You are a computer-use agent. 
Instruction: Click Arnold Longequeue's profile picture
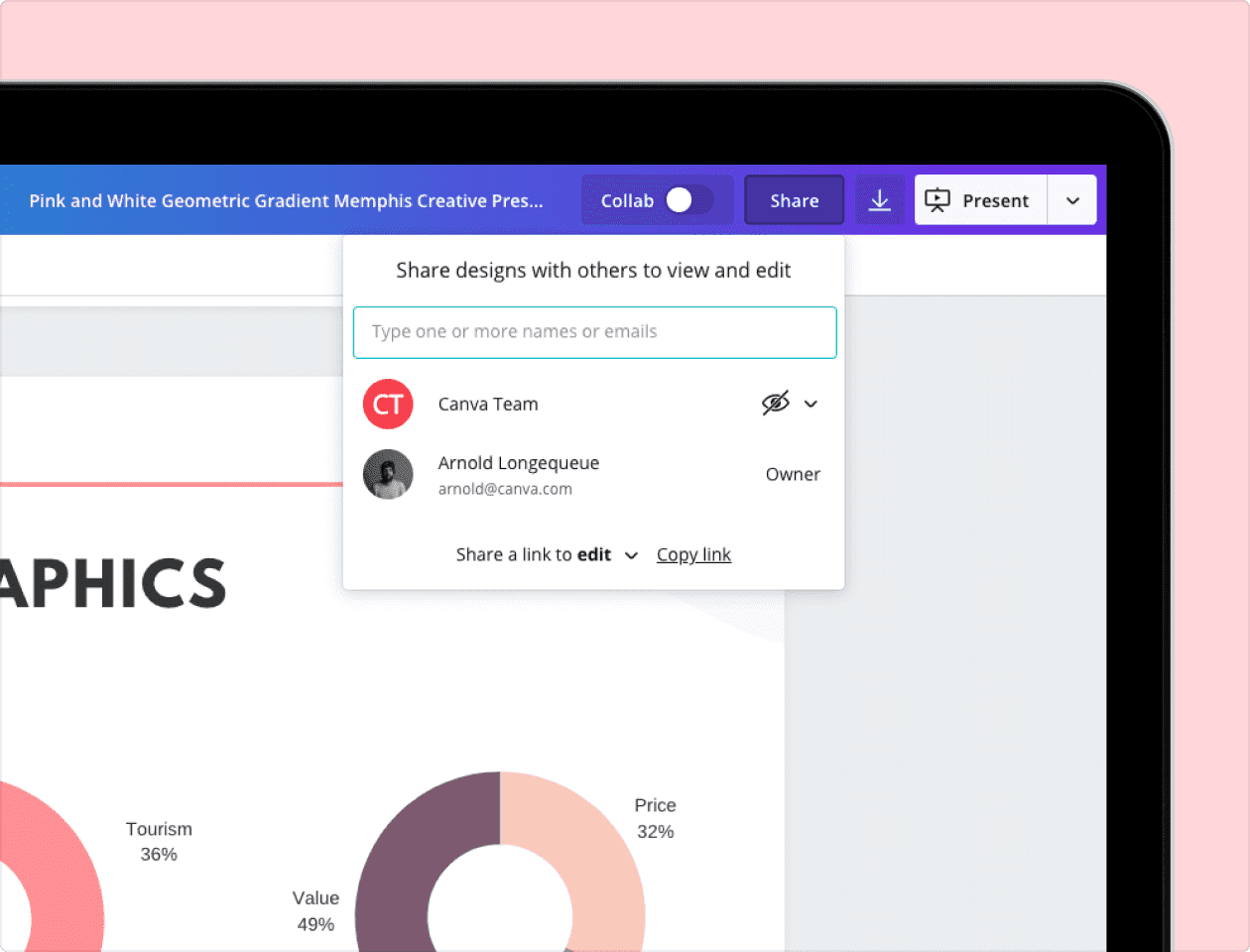(388, 474)
